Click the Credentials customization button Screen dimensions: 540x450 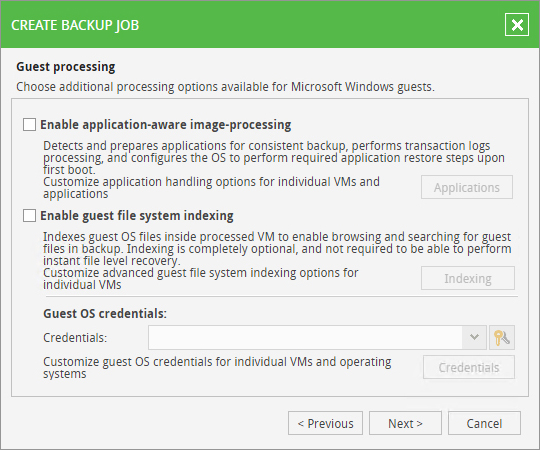point(469,367)
